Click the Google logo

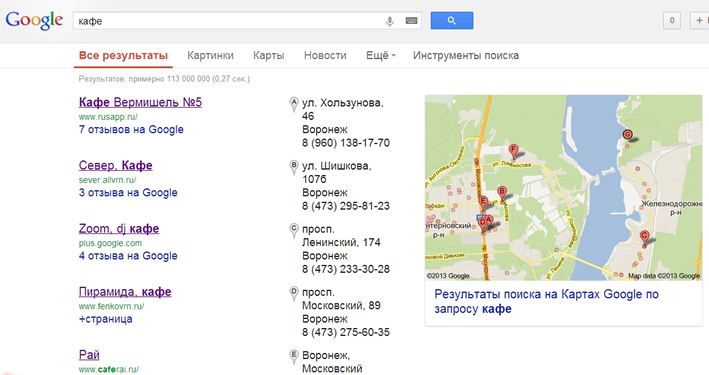34,20
